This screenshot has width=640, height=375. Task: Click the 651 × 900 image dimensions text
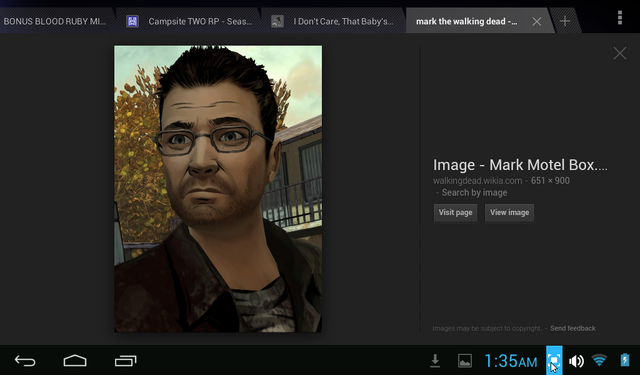point(550,181)
